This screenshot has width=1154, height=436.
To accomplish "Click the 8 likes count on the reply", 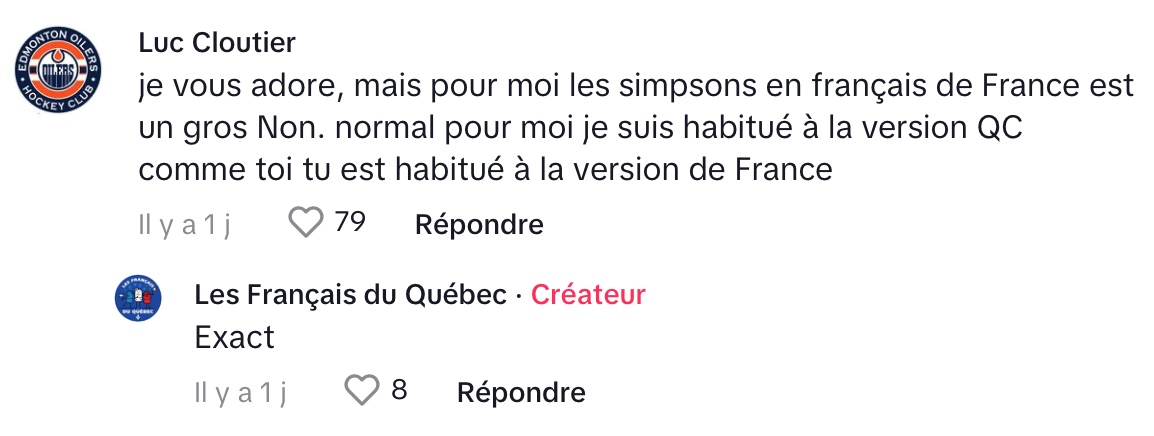I will tap(399, 390).
